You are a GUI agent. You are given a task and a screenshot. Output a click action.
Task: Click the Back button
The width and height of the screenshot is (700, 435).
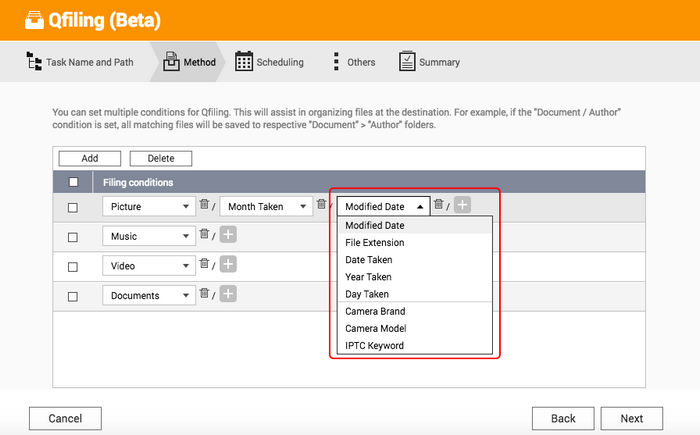[563, 418]
